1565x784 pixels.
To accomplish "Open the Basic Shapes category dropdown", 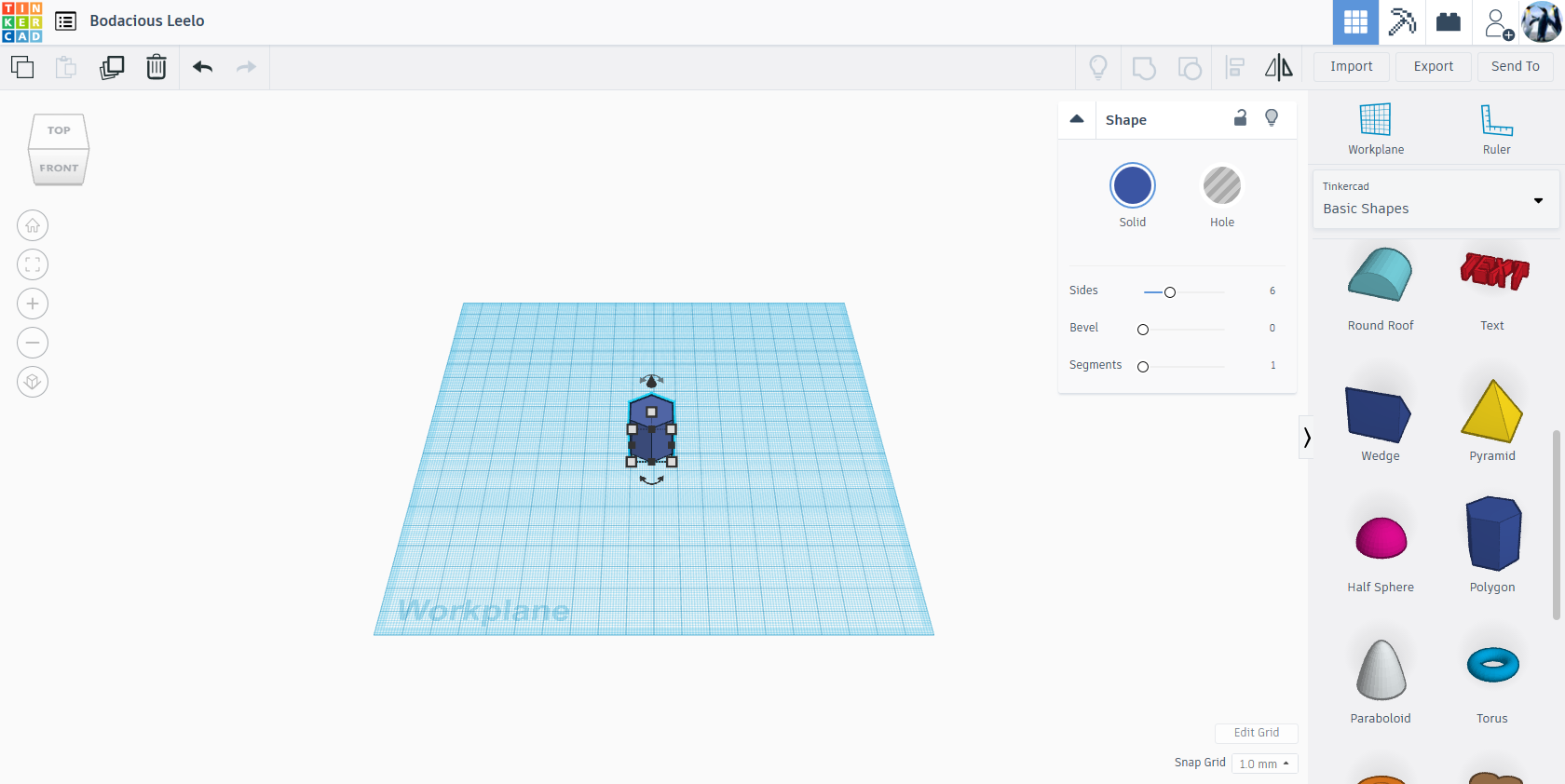I will [x=1436, y=199].
